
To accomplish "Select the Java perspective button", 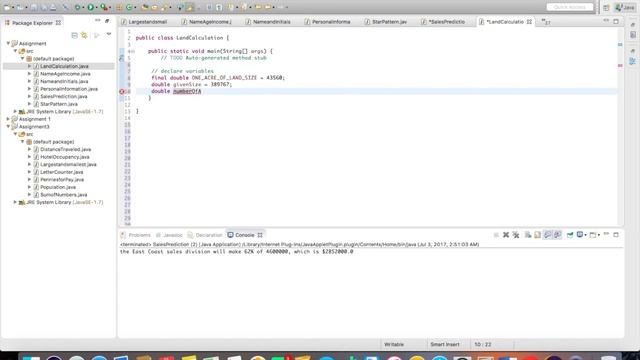I will pyautogui.click(x=625, y=7).
